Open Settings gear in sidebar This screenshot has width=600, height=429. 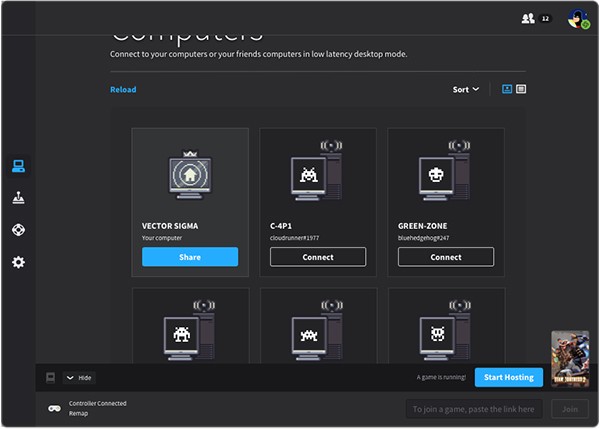18,262
